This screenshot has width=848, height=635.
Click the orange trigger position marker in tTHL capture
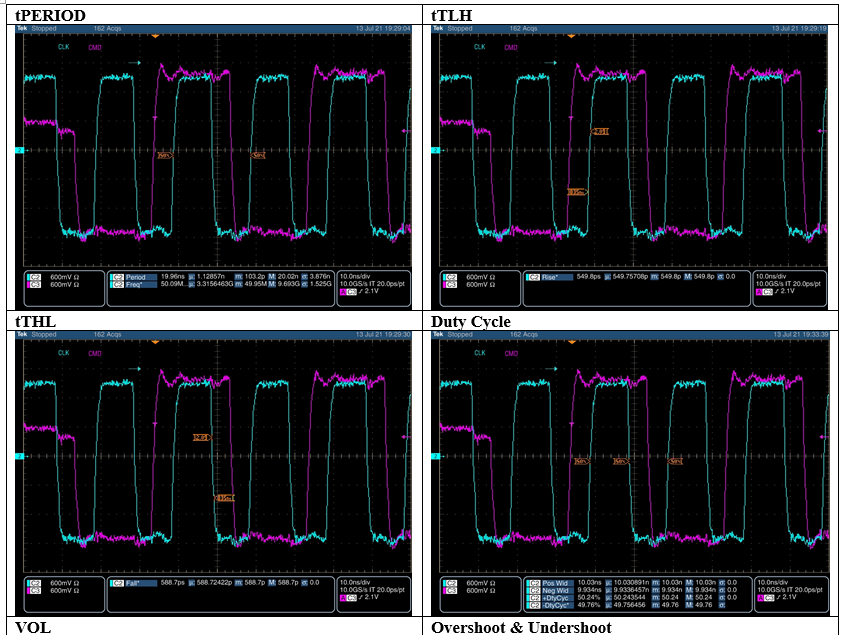click(x=155, y=342)
